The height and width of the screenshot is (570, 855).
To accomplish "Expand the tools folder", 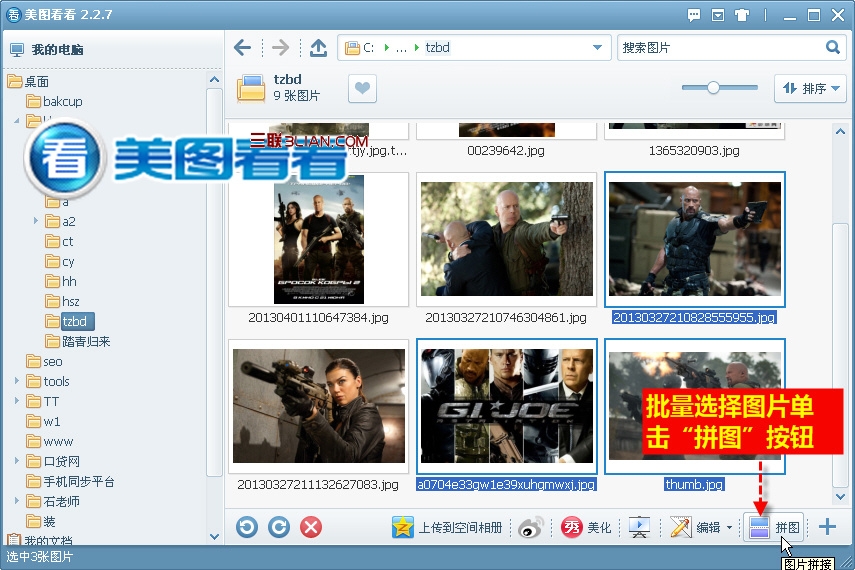I will pos(16,381).
